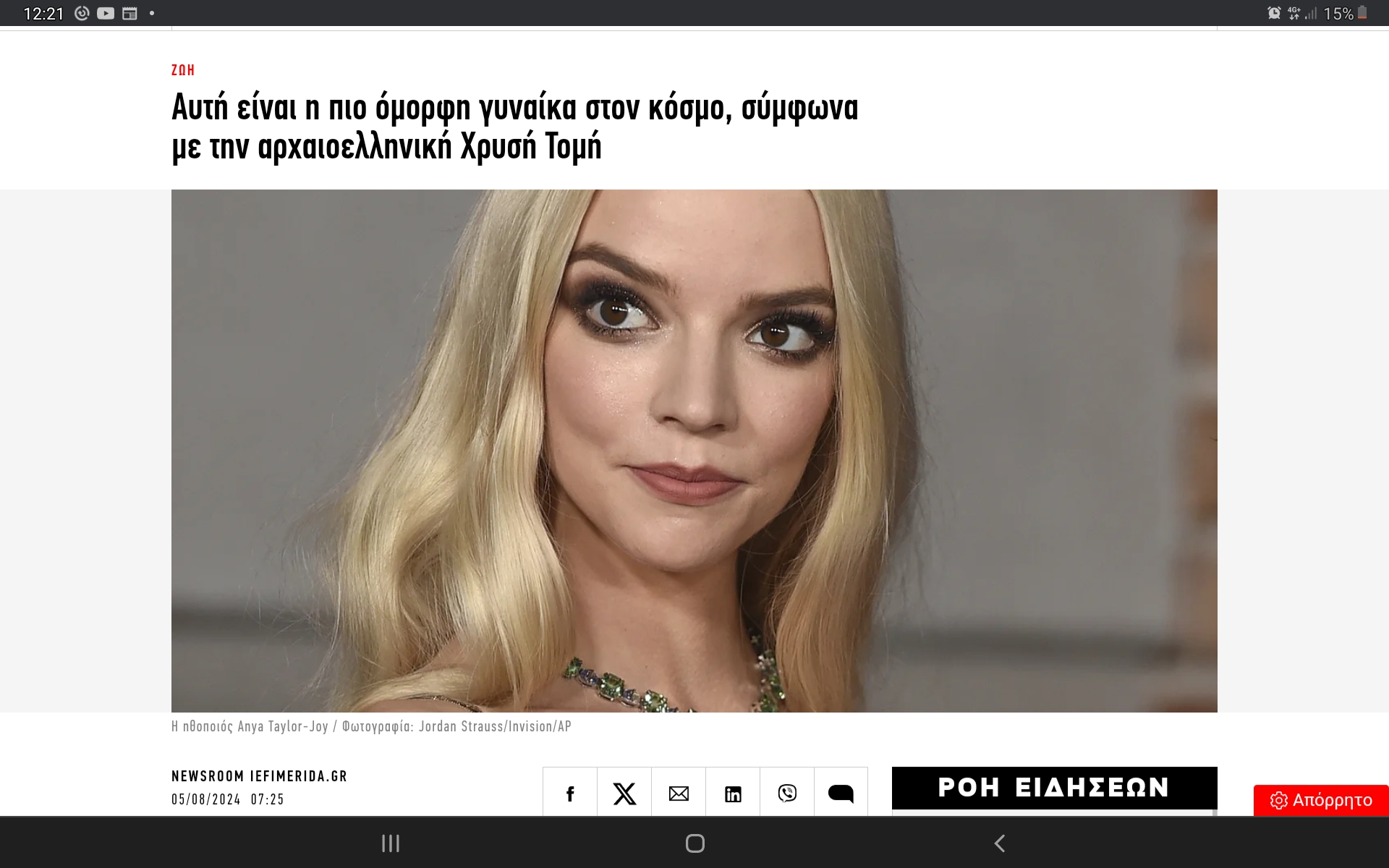Tap Android home button
This screenshot has height=868, width=1389.
click(x=694, y=843)
